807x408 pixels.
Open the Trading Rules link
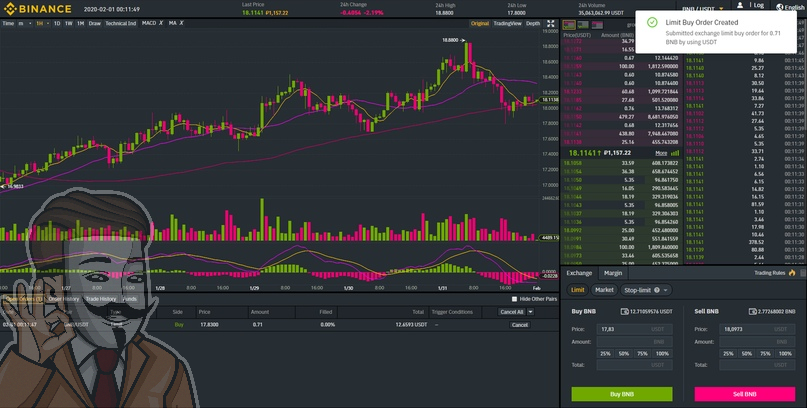770,273
